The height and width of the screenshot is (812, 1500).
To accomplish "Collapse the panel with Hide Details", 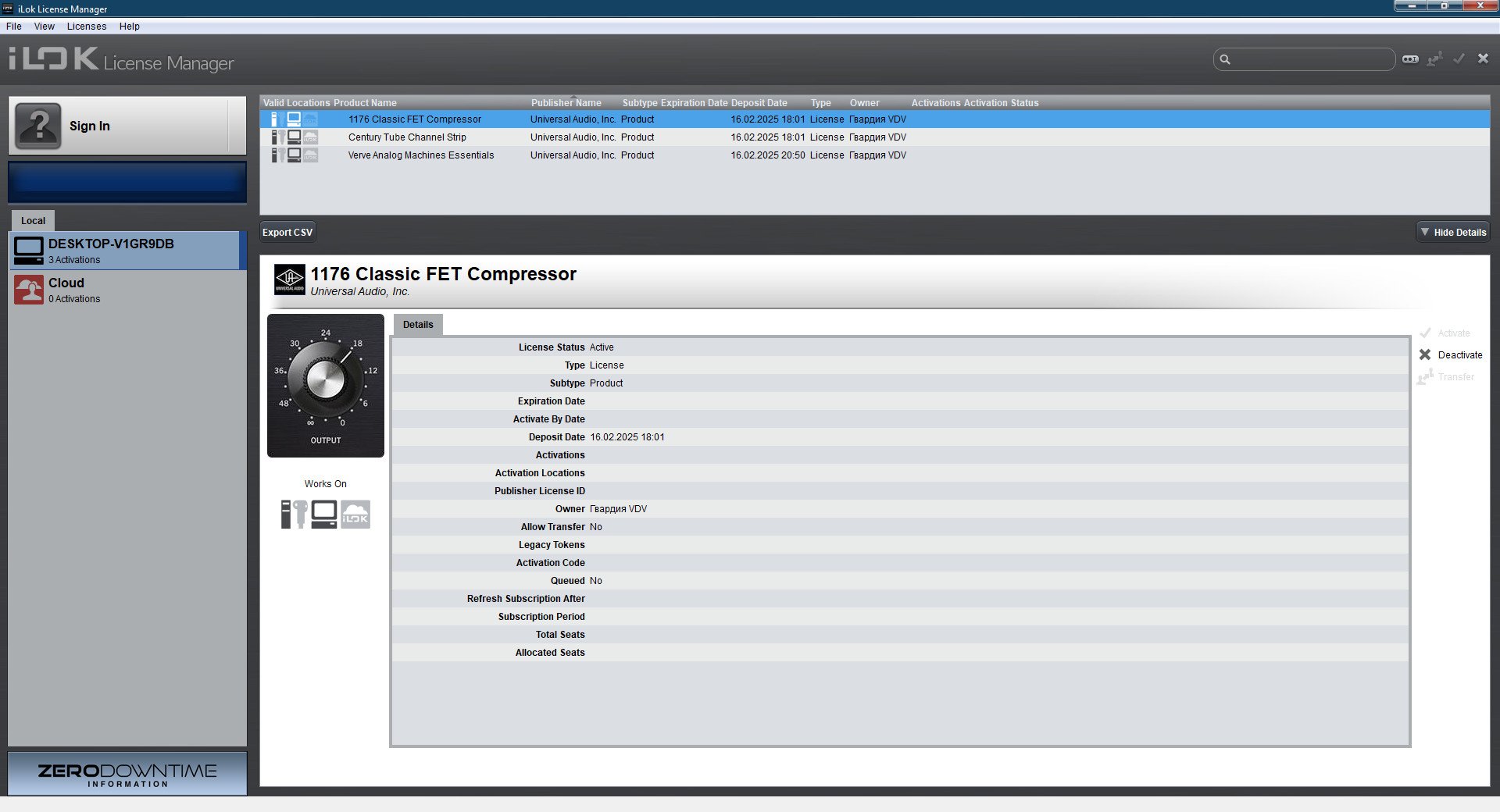I will [x=1453, y=233].
